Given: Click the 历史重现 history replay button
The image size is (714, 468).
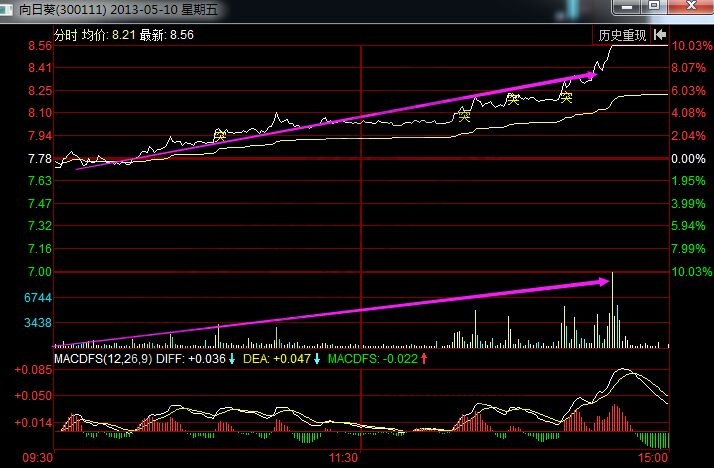Looking at the screenshot, I should coord(622,35).
